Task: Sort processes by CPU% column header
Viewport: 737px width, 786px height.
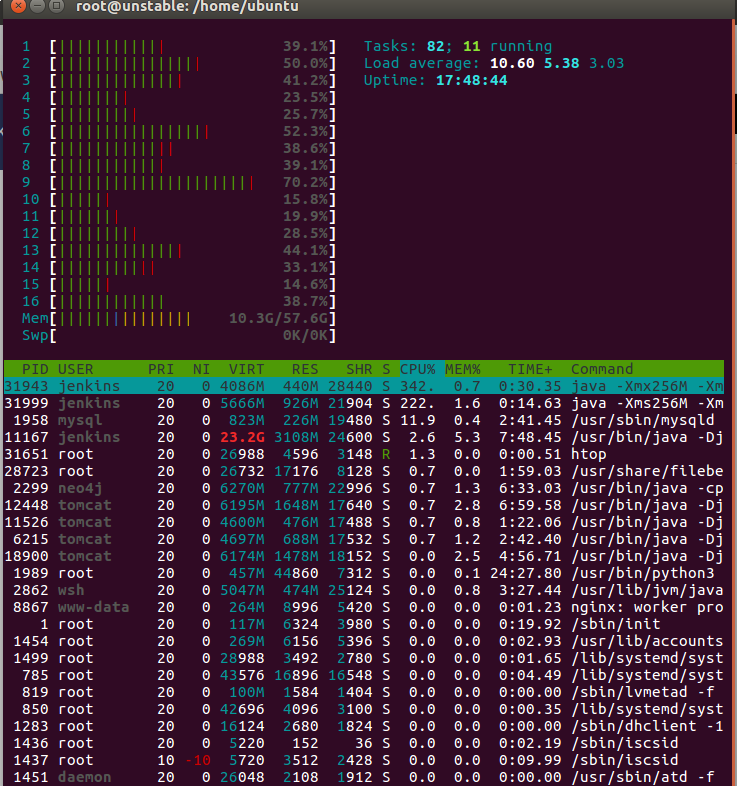Action: (x=417, y=369)
